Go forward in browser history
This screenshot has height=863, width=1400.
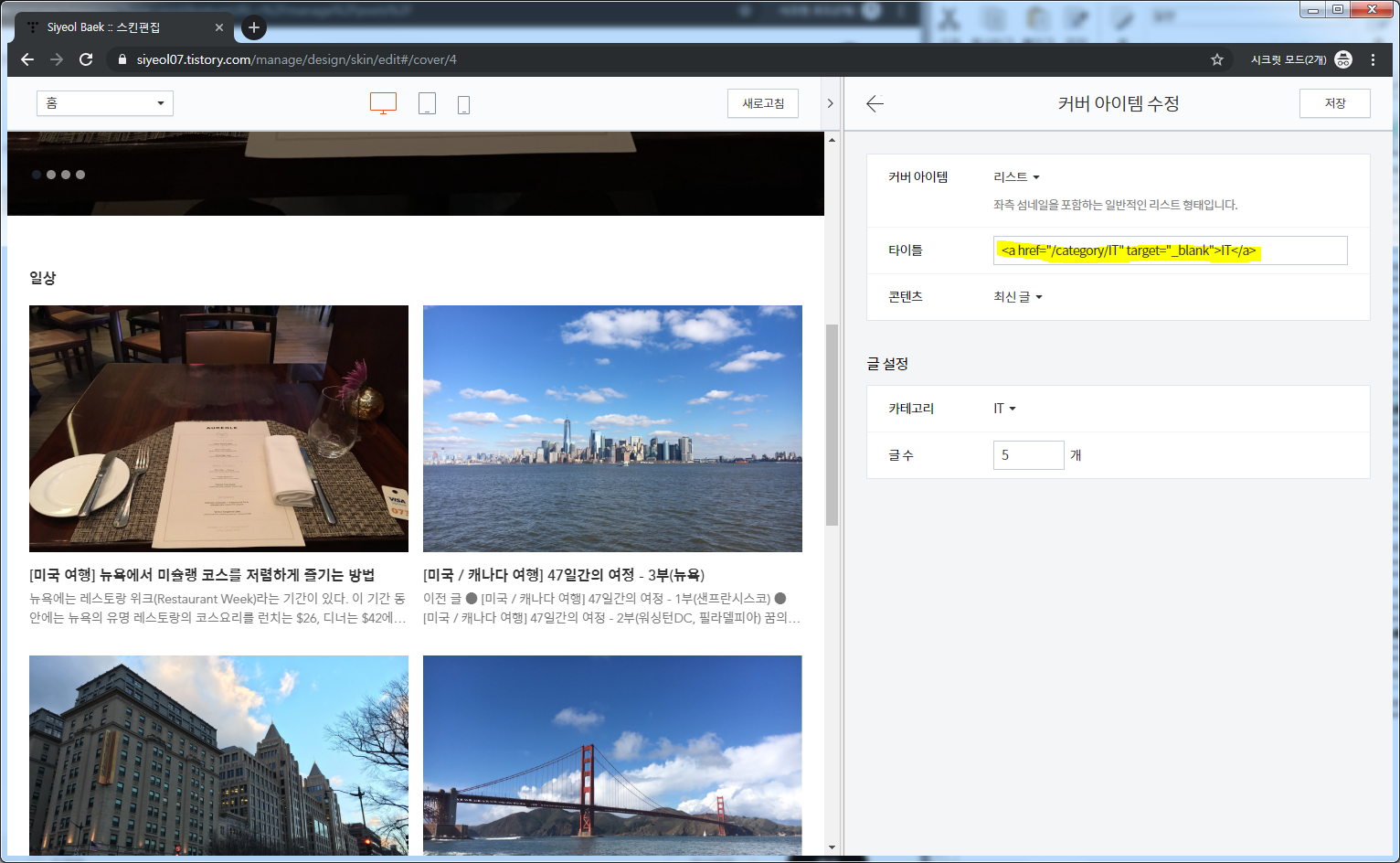pyautogui.click(x=57, y=59)
